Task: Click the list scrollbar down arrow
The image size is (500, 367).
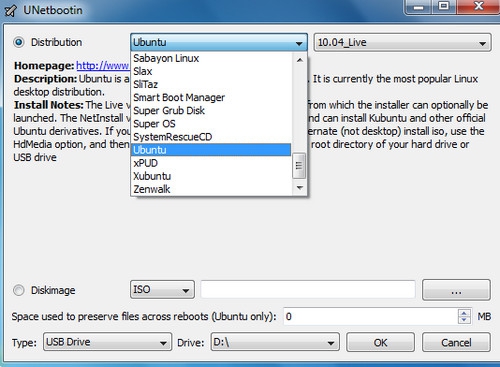Action: tap(299, 188)
